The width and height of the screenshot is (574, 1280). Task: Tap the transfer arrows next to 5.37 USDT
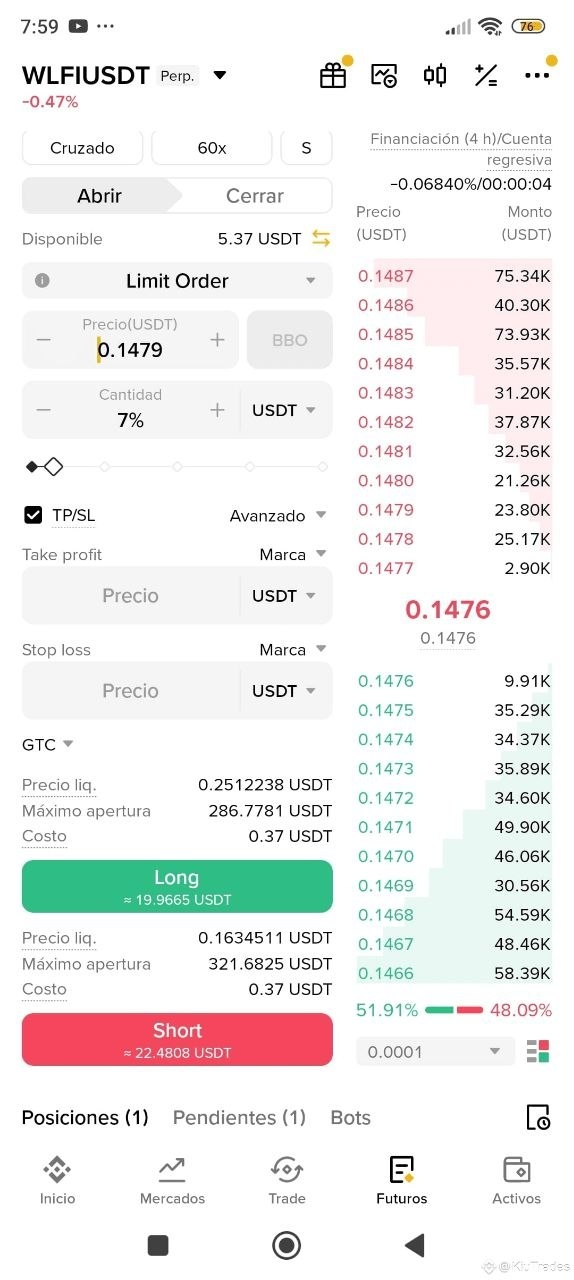[321, 238]
